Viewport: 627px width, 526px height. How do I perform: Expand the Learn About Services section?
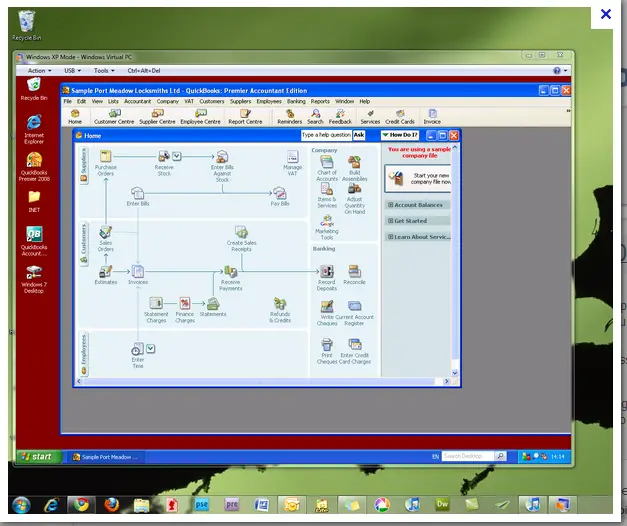[x=419, y=237]
